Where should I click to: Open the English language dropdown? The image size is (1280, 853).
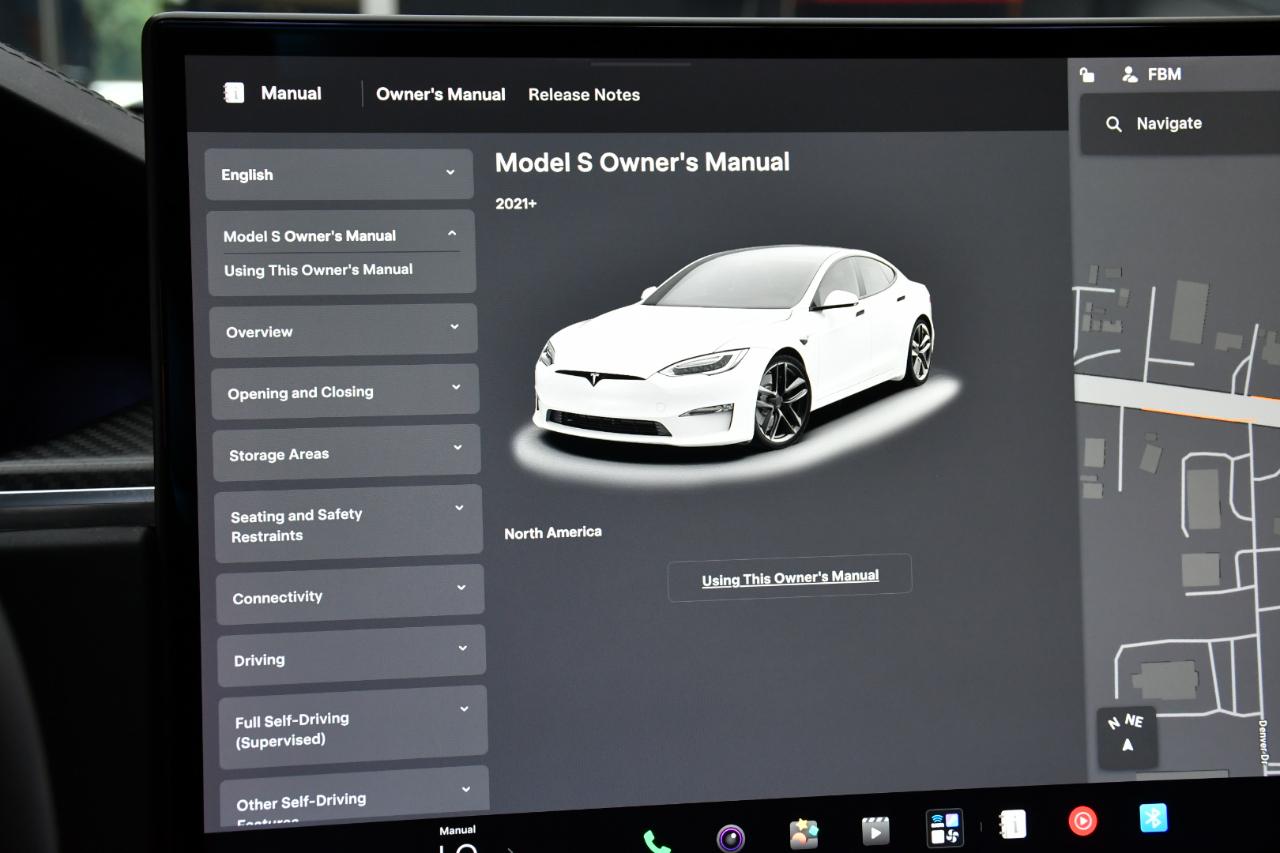[x=339, y=175]
